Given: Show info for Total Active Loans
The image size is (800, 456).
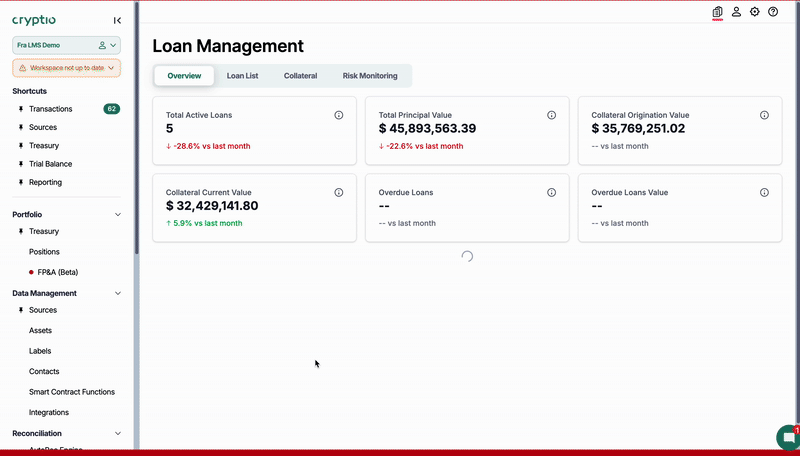Looking at the screenshot, I should tap(339, 115).
